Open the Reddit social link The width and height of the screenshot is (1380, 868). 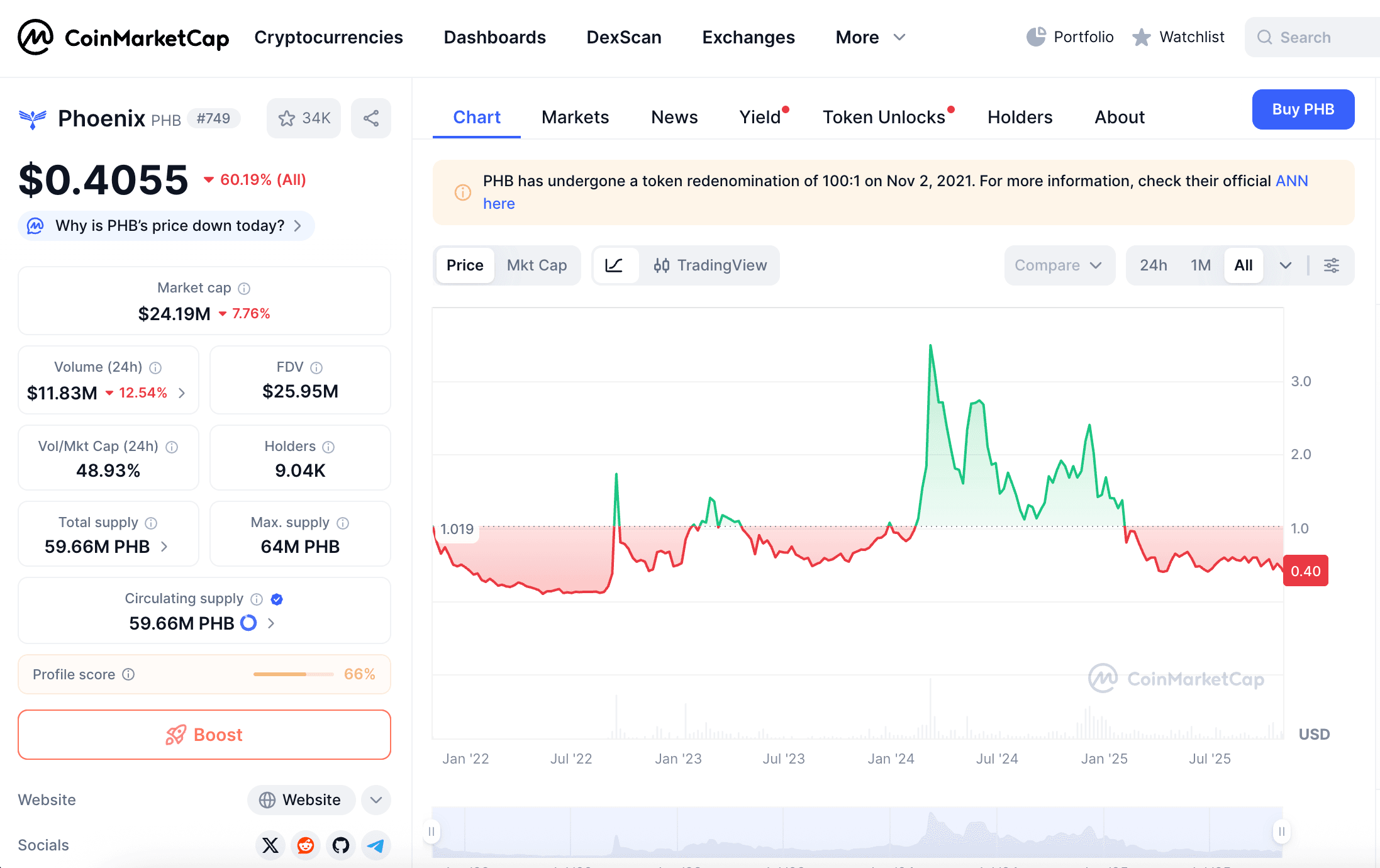[x=306, y=845]
